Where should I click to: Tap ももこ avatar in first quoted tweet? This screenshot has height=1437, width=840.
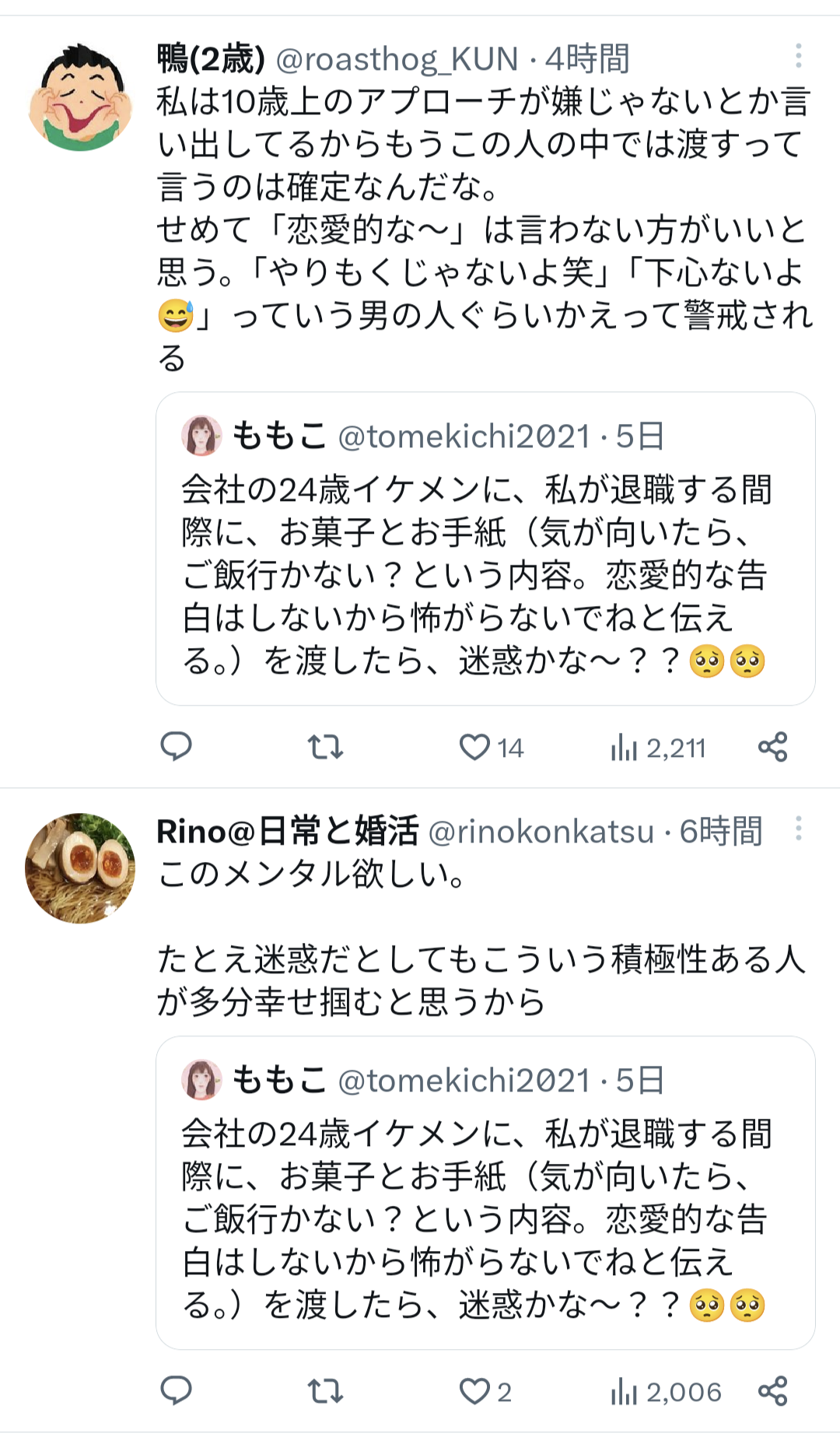click(x=201, y=436)
